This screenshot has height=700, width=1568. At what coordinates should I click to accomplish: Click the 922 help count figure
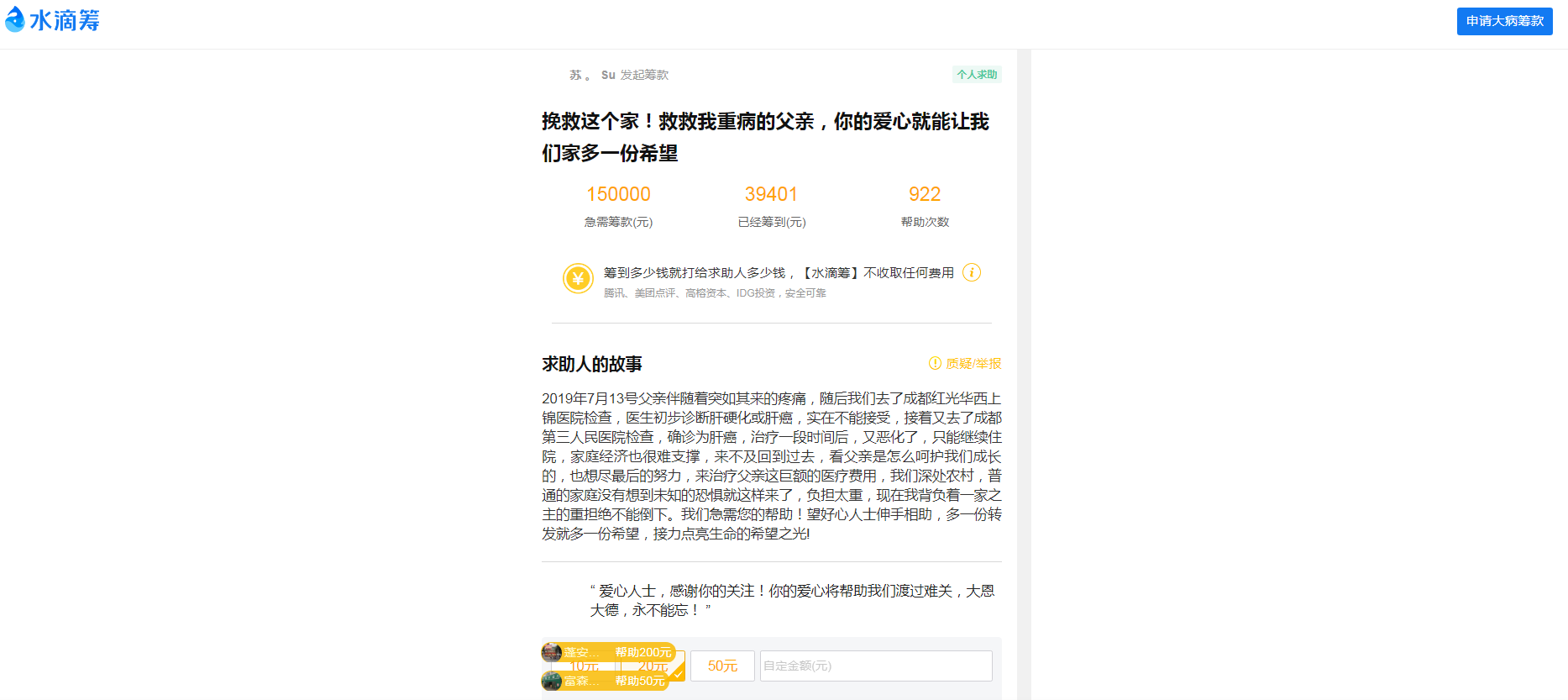tap(924, 194)
